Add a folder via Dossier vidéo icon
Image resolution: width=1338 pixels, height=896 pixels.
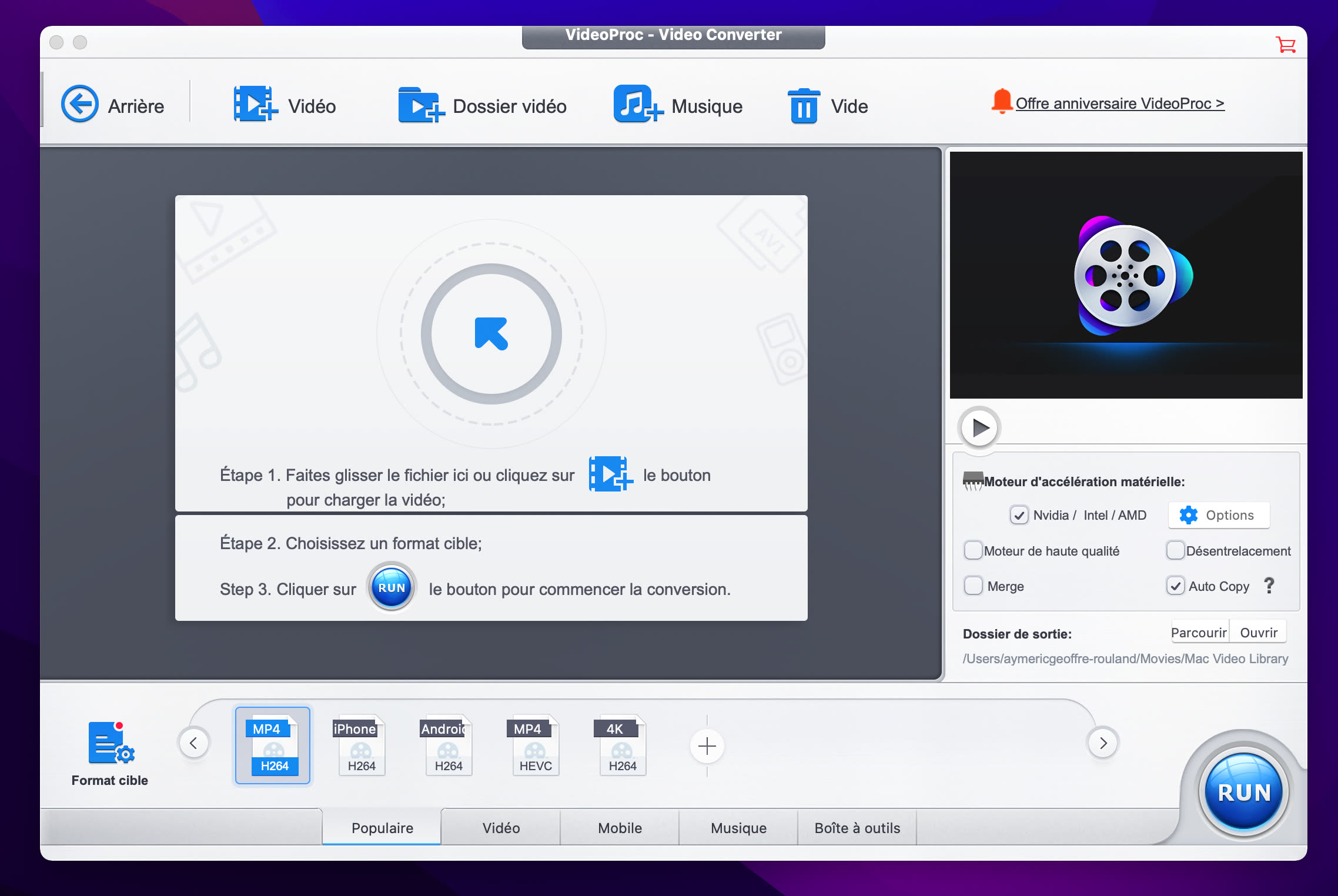(x=421, y=105)
